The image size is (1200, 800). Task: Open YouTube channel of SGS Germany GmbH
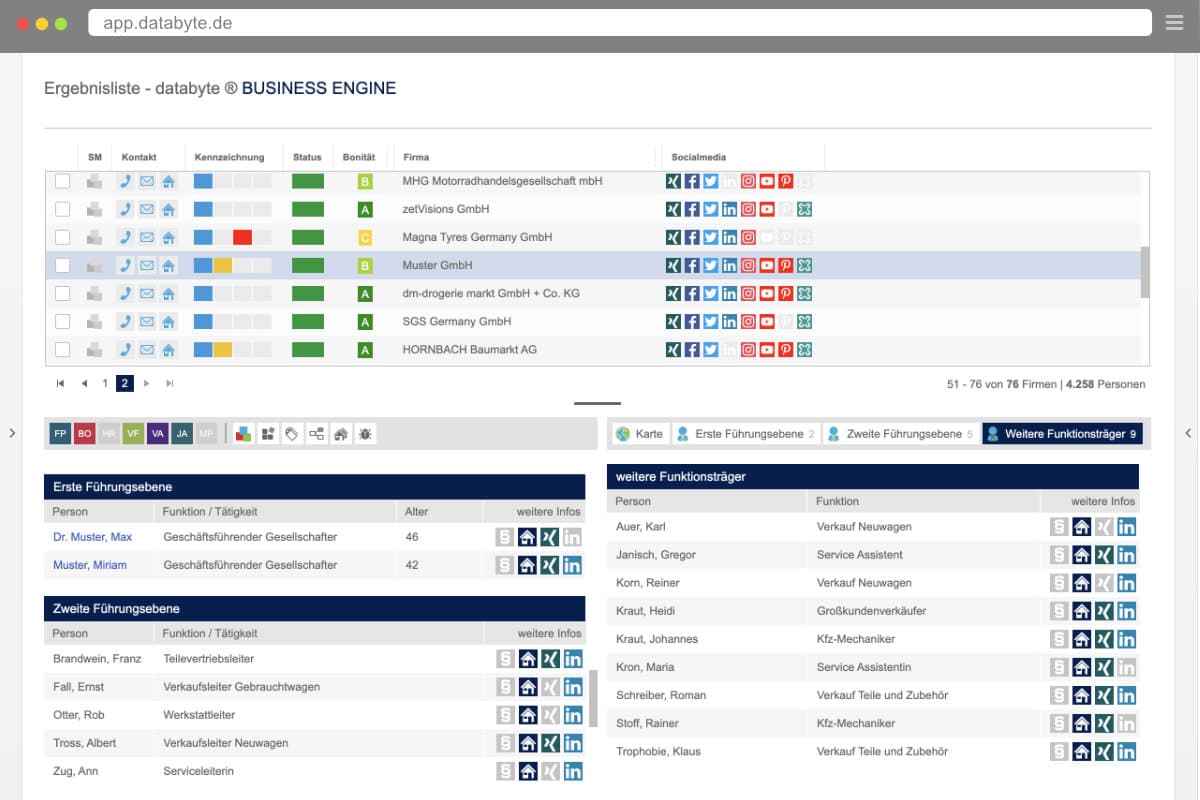pyautogui.click(x=767, y=321)
